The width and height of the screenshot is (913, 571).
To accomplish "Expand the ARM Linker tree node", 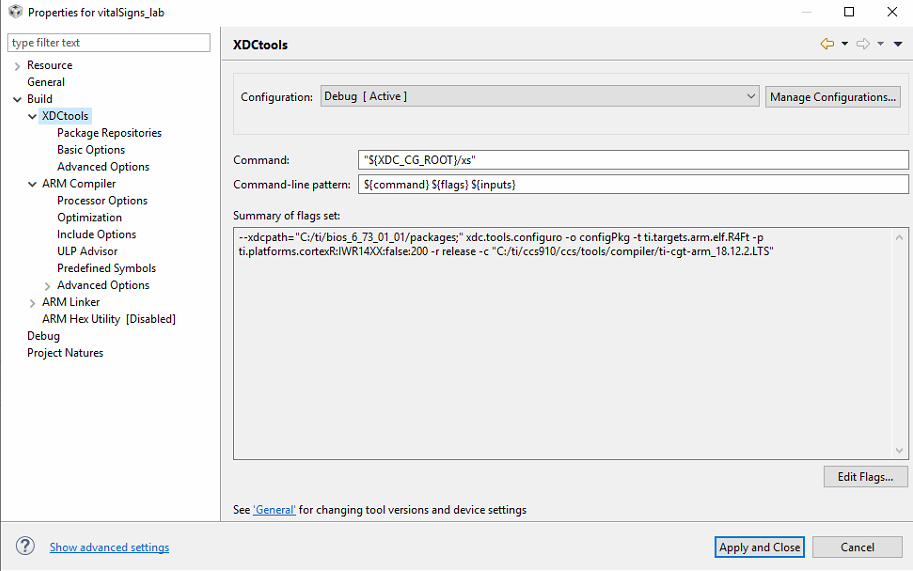I will tap(33, 302).
